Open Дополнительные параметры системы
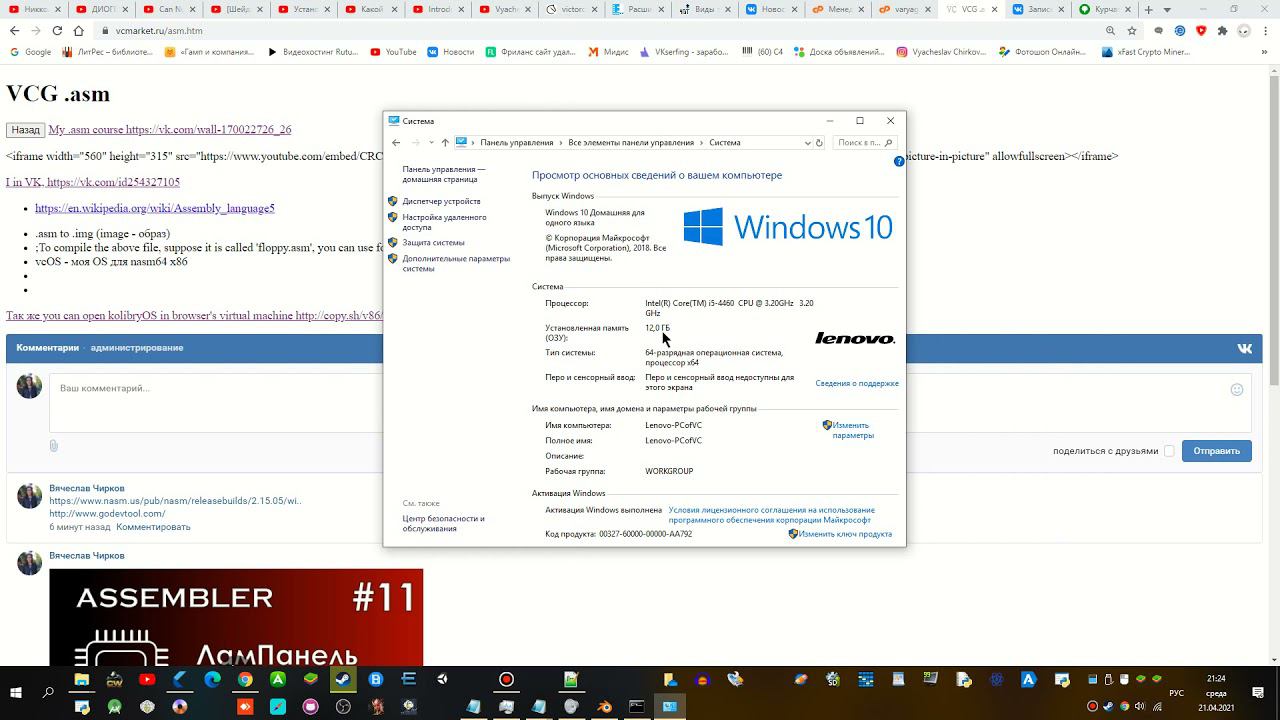 (456, 263)
